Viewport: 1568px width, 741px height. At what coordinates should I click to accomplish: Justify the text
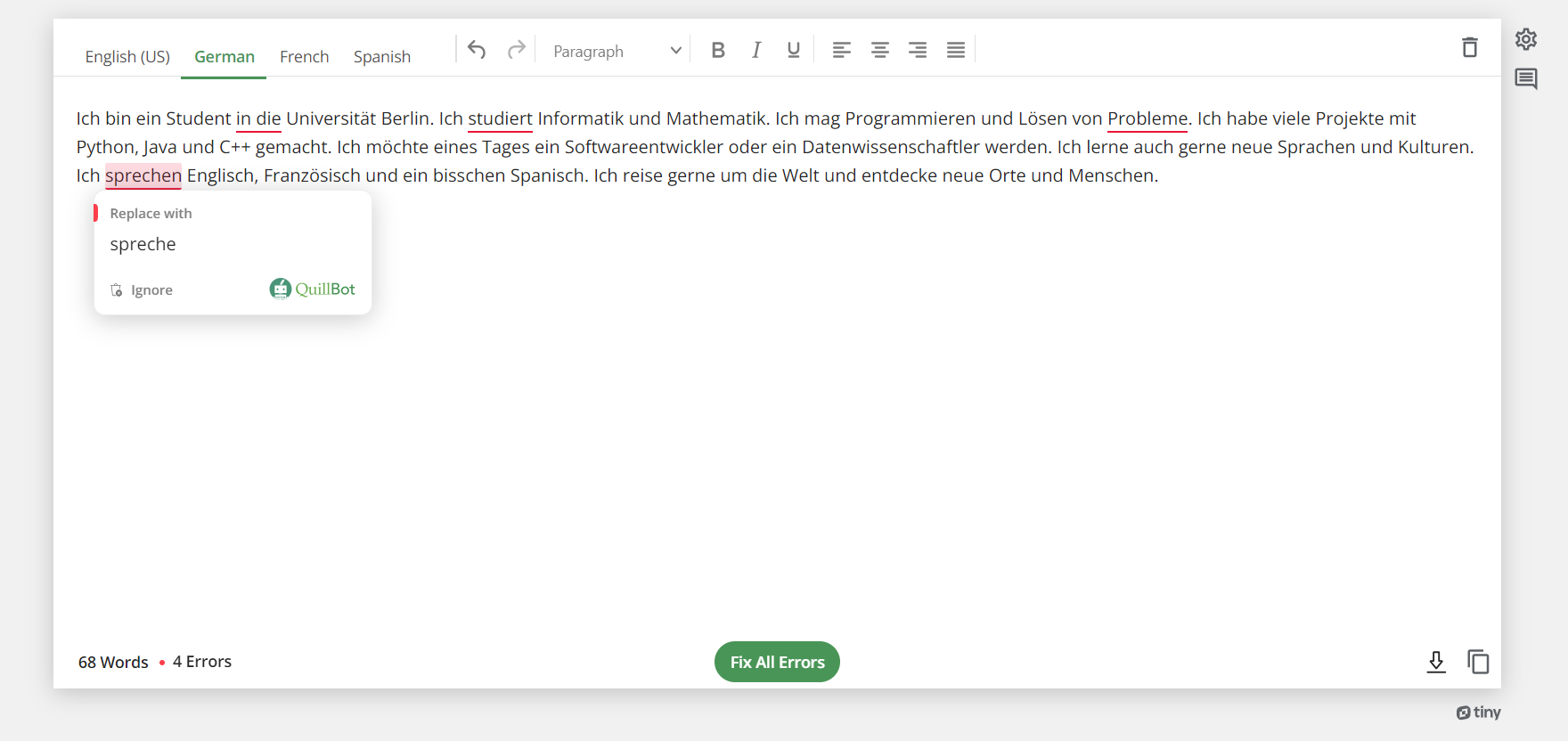[956, 50]
